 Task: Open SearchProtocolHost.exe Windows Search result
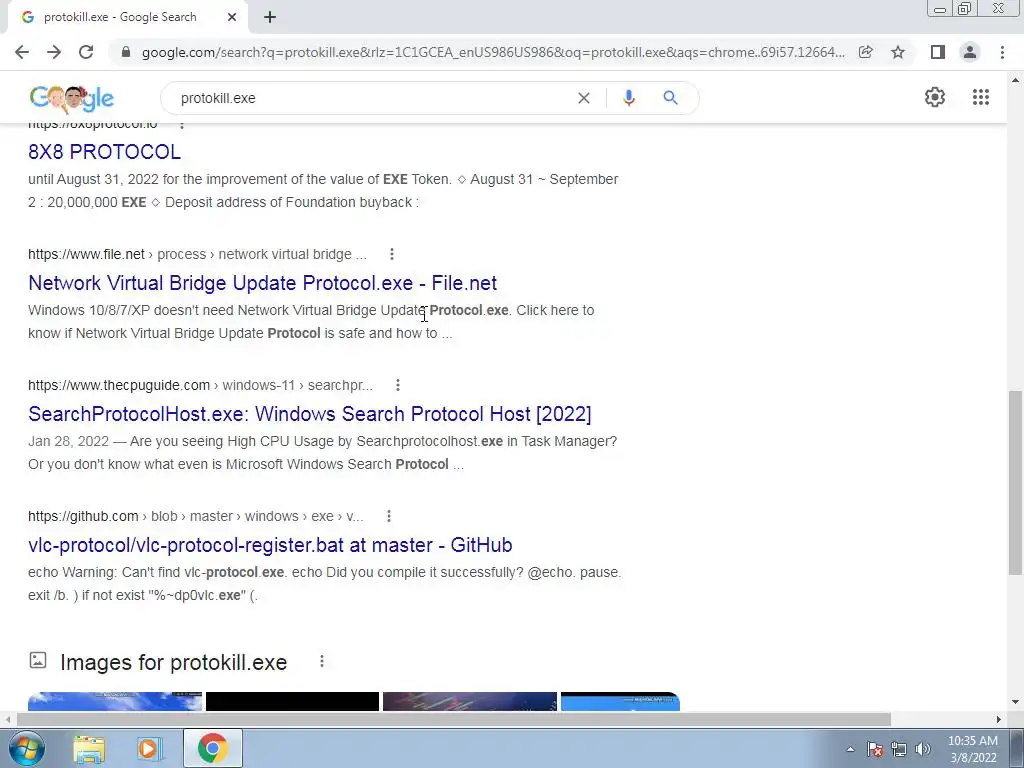coord(310,414)
